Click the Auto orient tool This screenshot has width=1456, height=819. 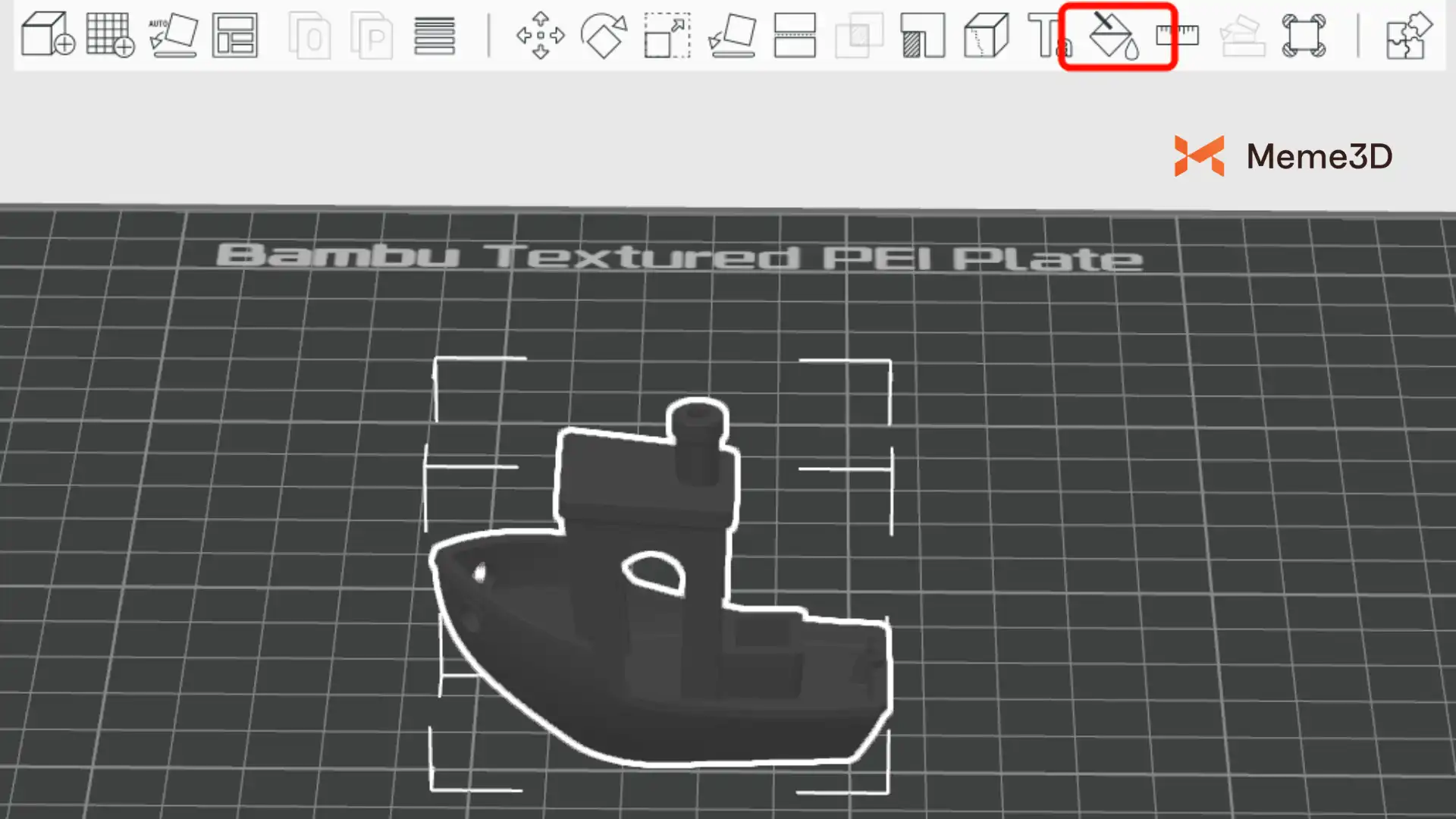click(x=174, y=35)
